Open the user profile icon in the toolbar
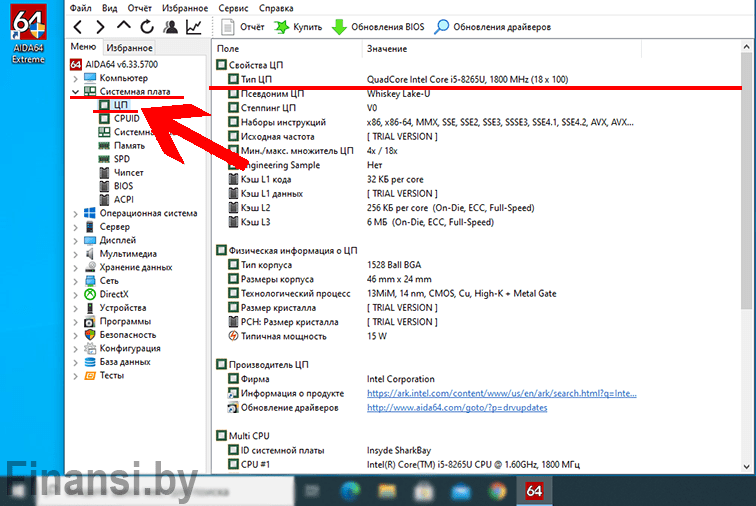 tap(170, 27)
